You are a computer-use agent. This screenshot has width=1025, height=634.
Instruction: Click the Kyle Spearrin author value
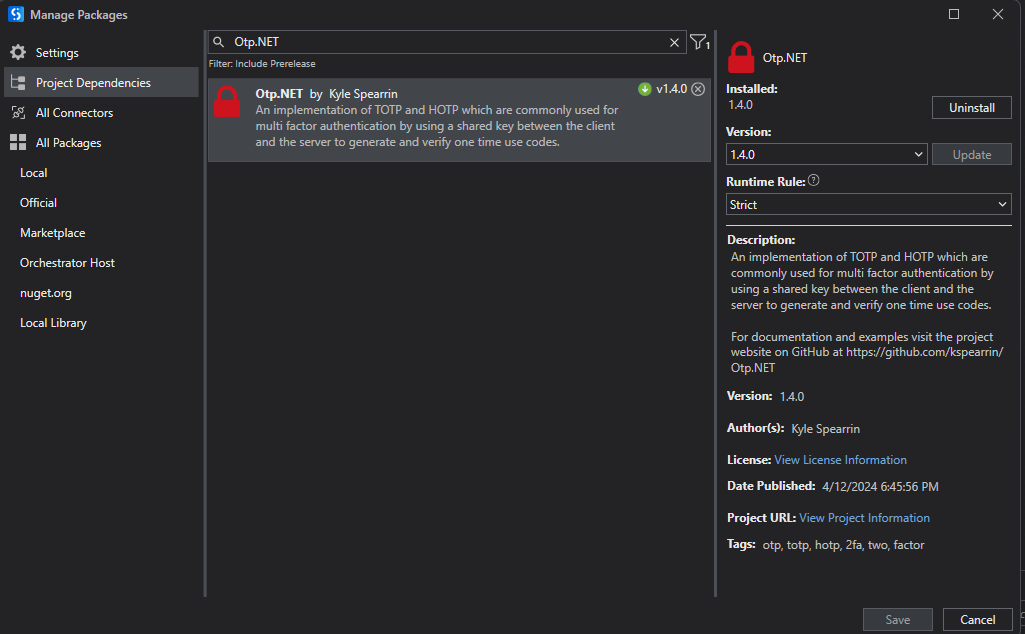pyautogui.click(x=826, y=429)
